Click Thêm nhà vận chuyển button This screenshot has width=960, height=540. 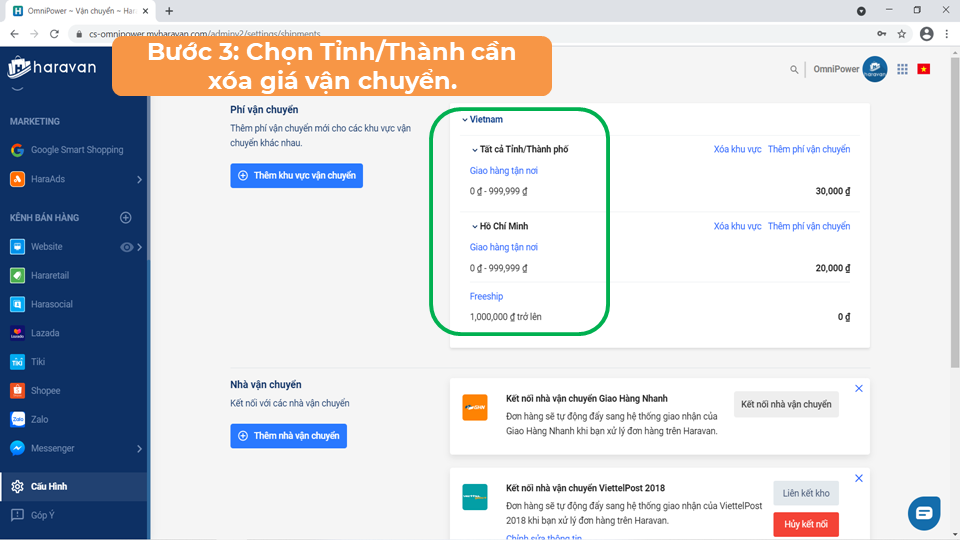point(288,436)
